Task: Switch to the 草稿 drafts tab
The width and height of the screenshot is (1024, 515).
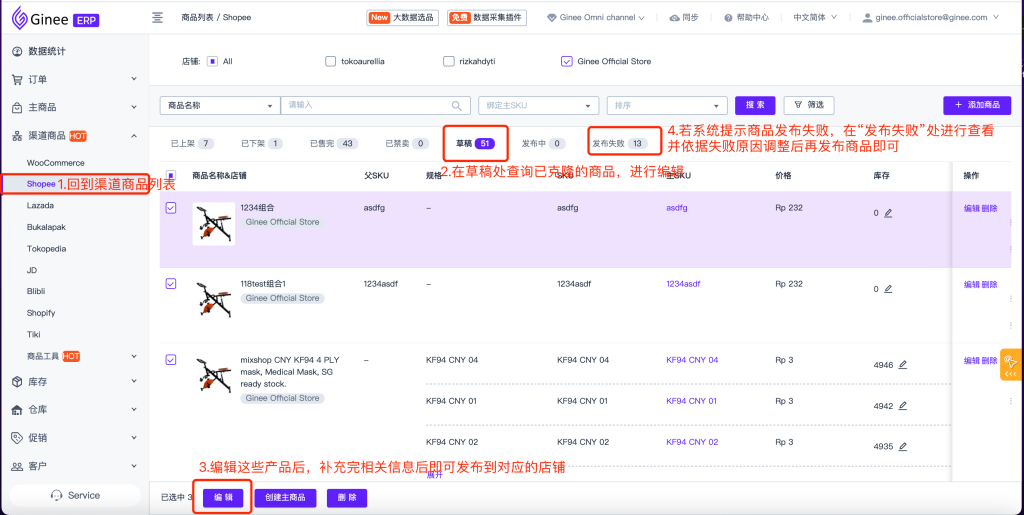Action: pos(475,144)
